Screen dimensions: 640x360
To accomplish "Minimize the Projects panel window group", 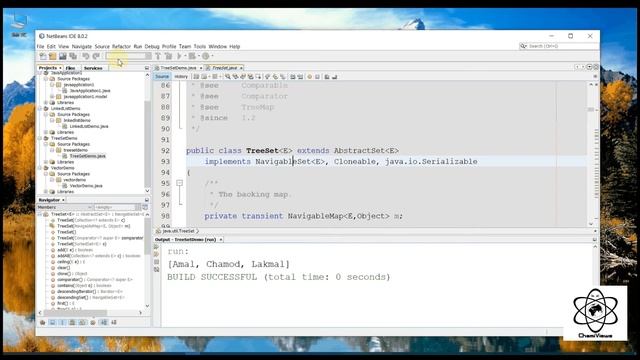I will pyautogui.click(x=147, y=68).
